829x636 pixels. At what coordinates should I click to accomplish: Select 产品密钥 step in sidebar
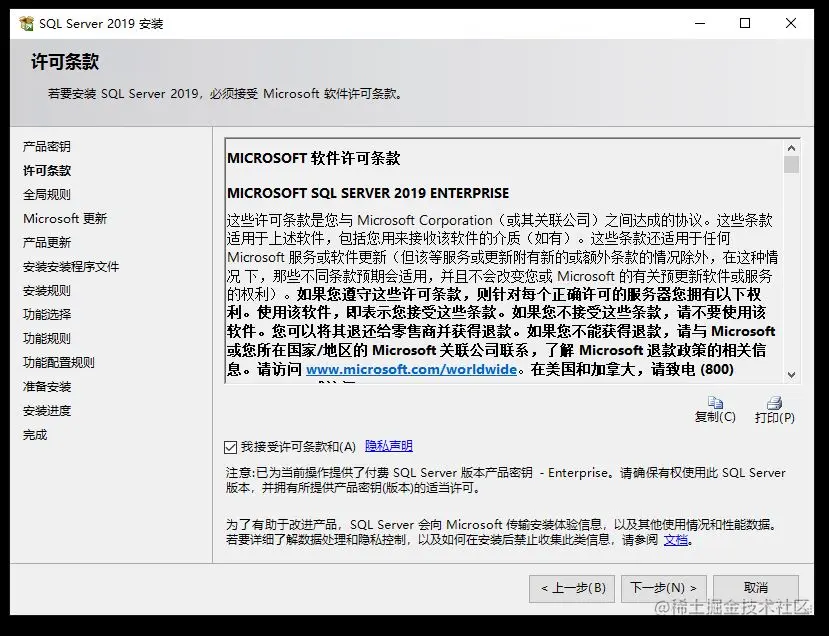(47, 146)
